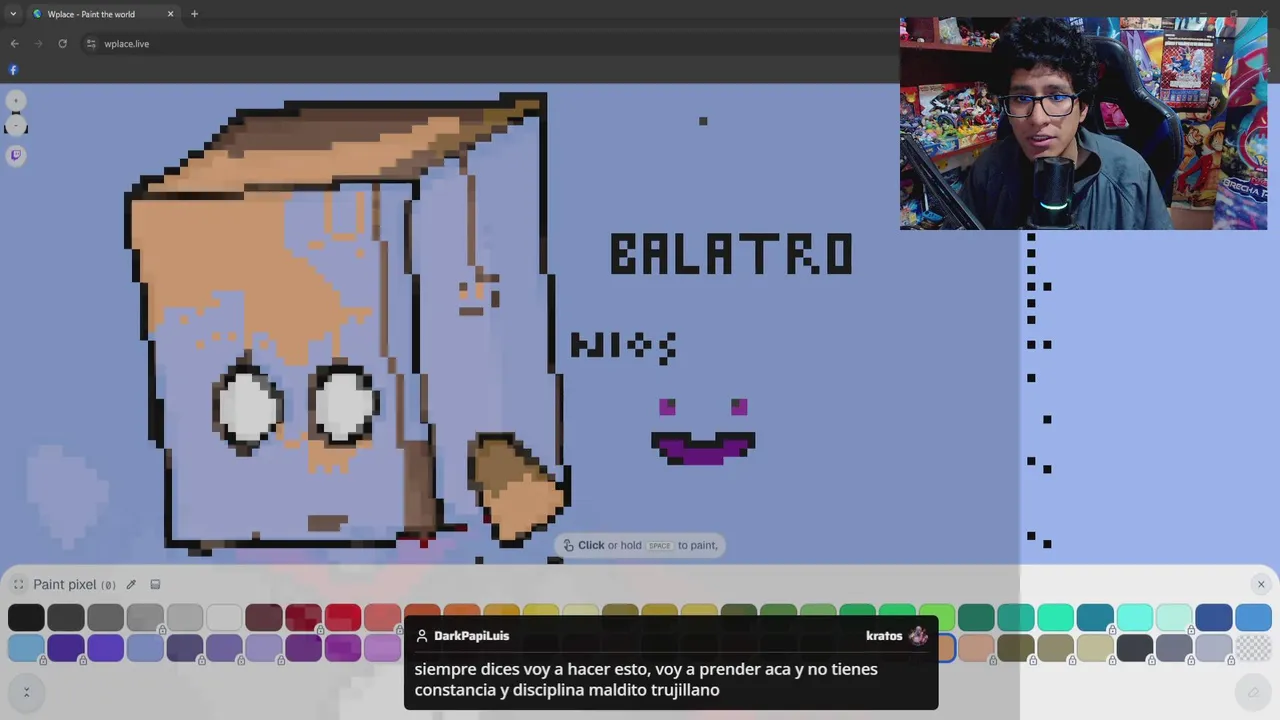Click the expand-frame icon left of Paint pixel
Screen dimensions: 1280x720
tap(19, 585)
